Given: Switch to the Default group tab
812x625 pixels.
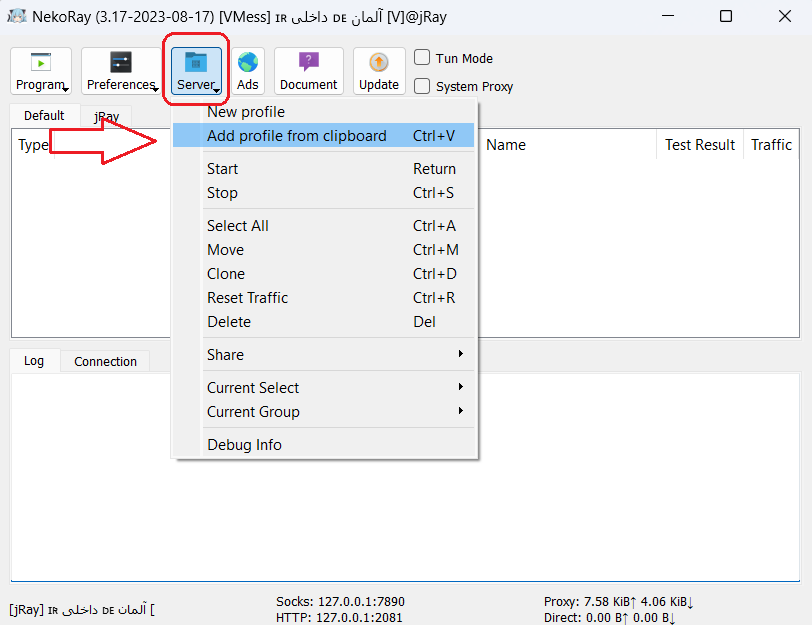Looking at the screenshot, I should click(x=44, y=116).
